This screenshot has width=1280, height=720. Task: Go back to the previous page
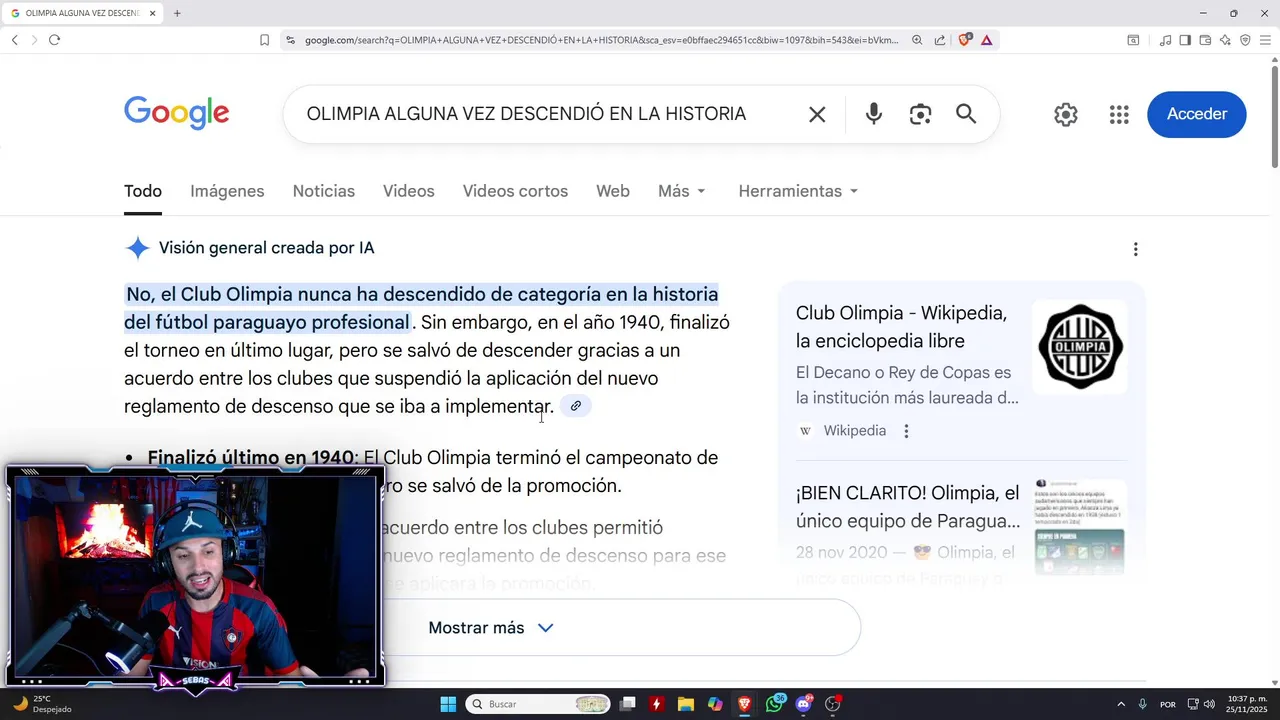pyautogui.click(x=14, y=40)
